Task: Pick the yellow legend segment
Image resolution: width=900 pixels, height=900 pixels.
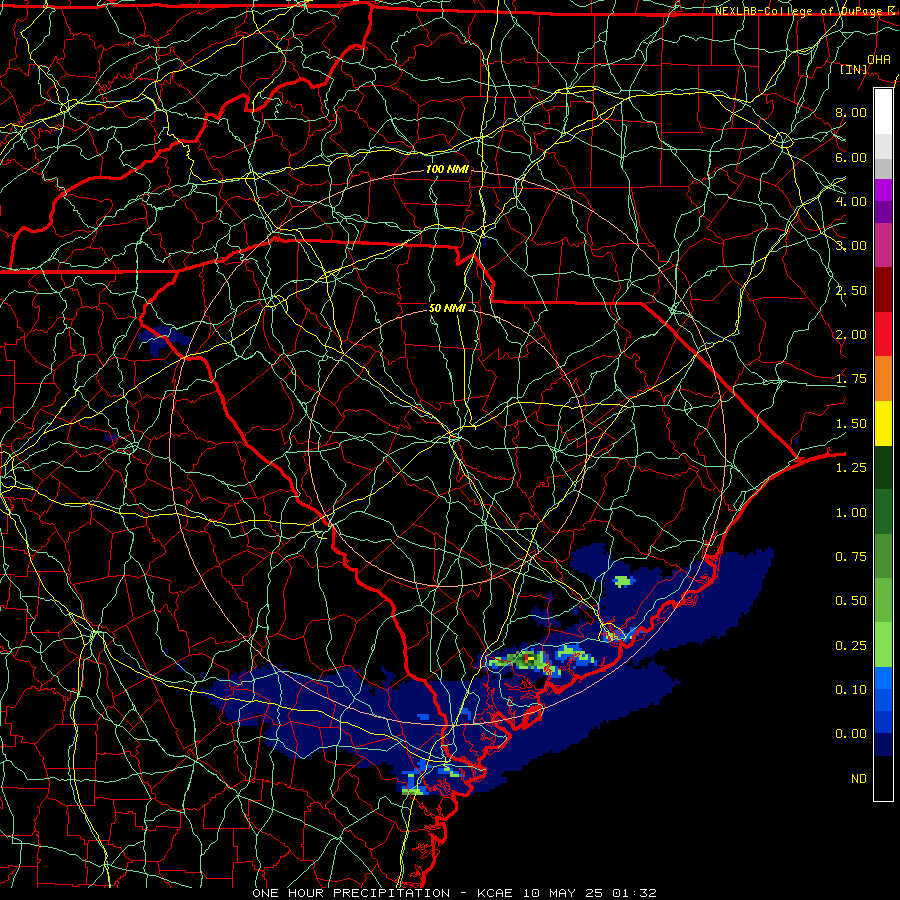Action: (x=883, y=423)
